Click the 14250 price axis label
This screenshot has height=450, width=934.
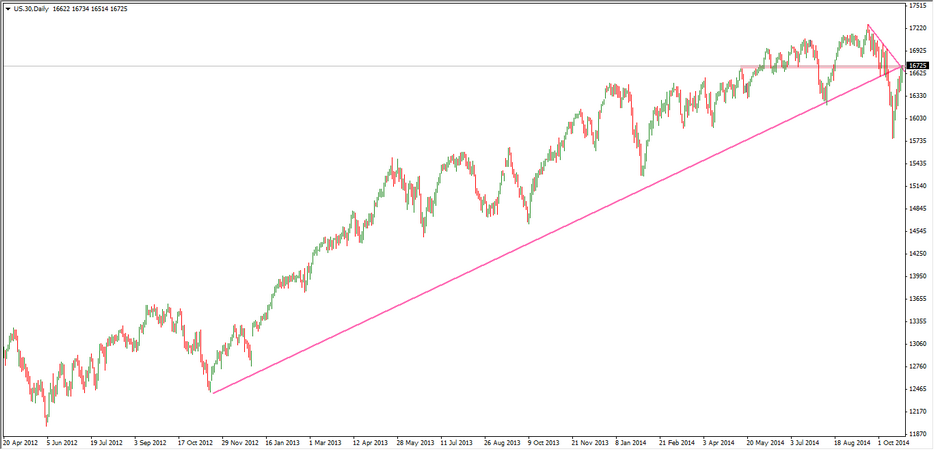point(919,231)
